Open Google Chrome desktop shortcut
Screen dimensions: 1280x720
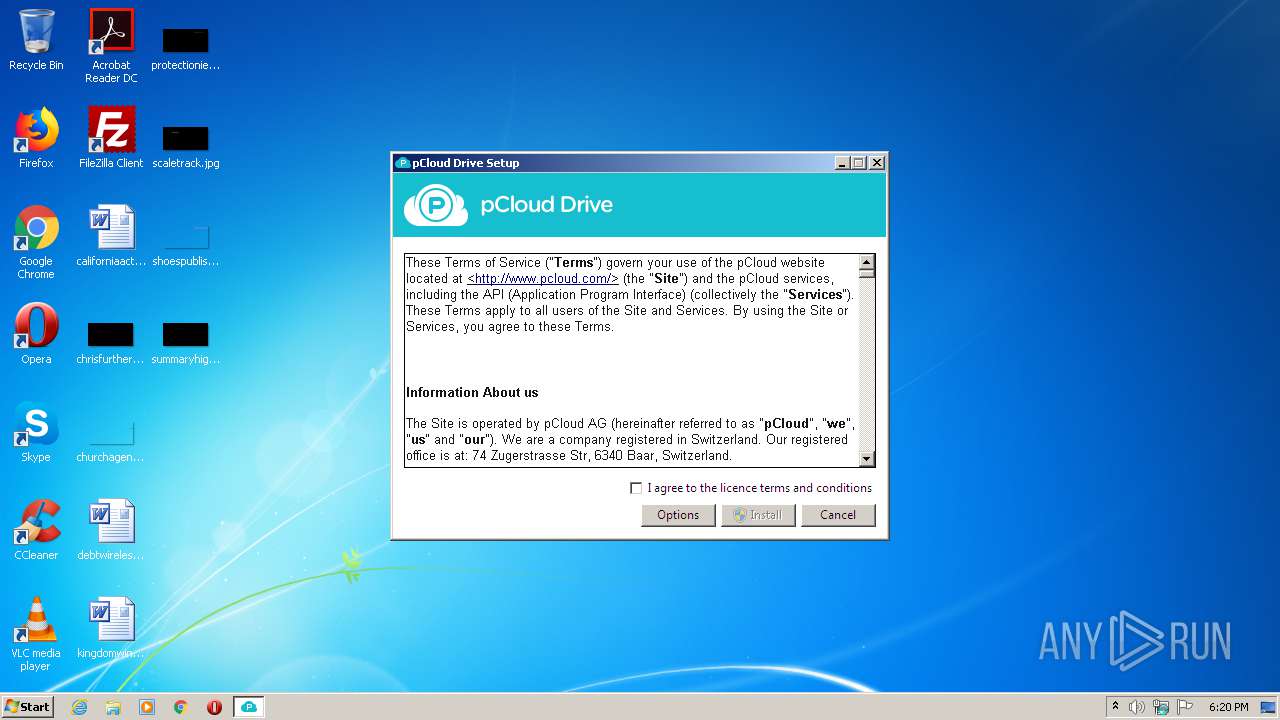(36, 242)
